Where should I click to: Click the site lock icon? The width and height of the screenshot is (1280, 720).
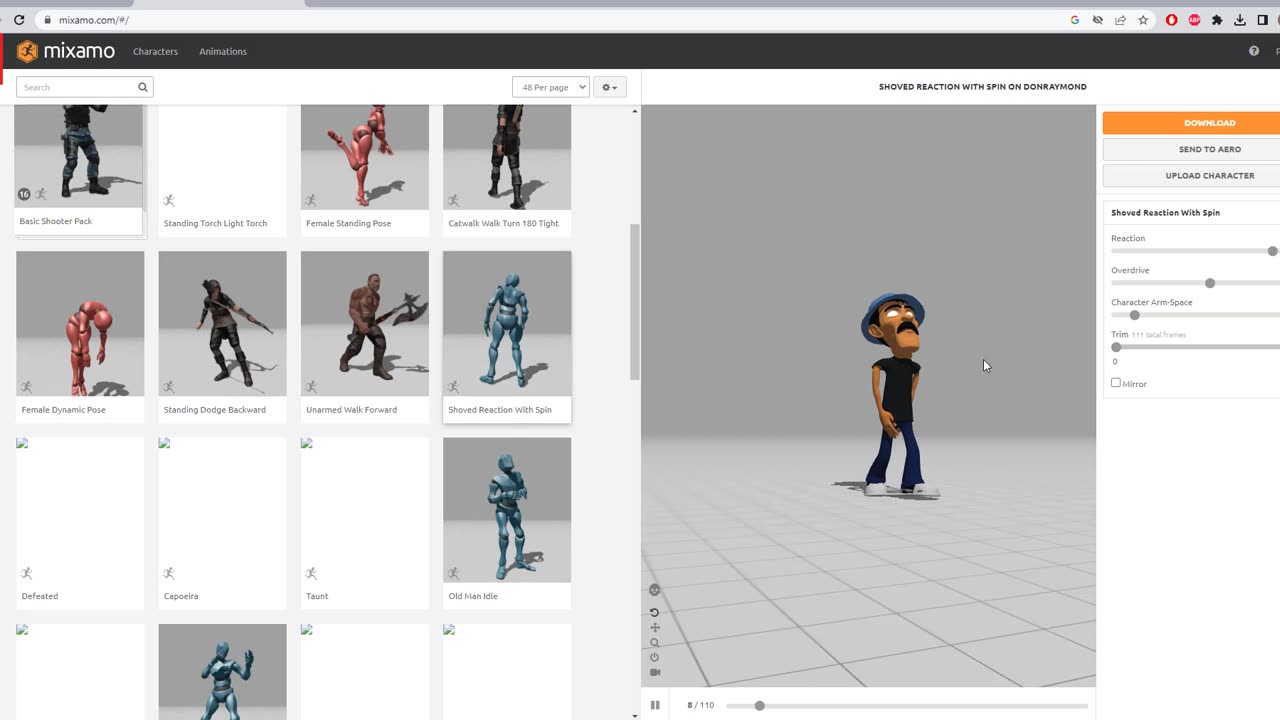47,20
